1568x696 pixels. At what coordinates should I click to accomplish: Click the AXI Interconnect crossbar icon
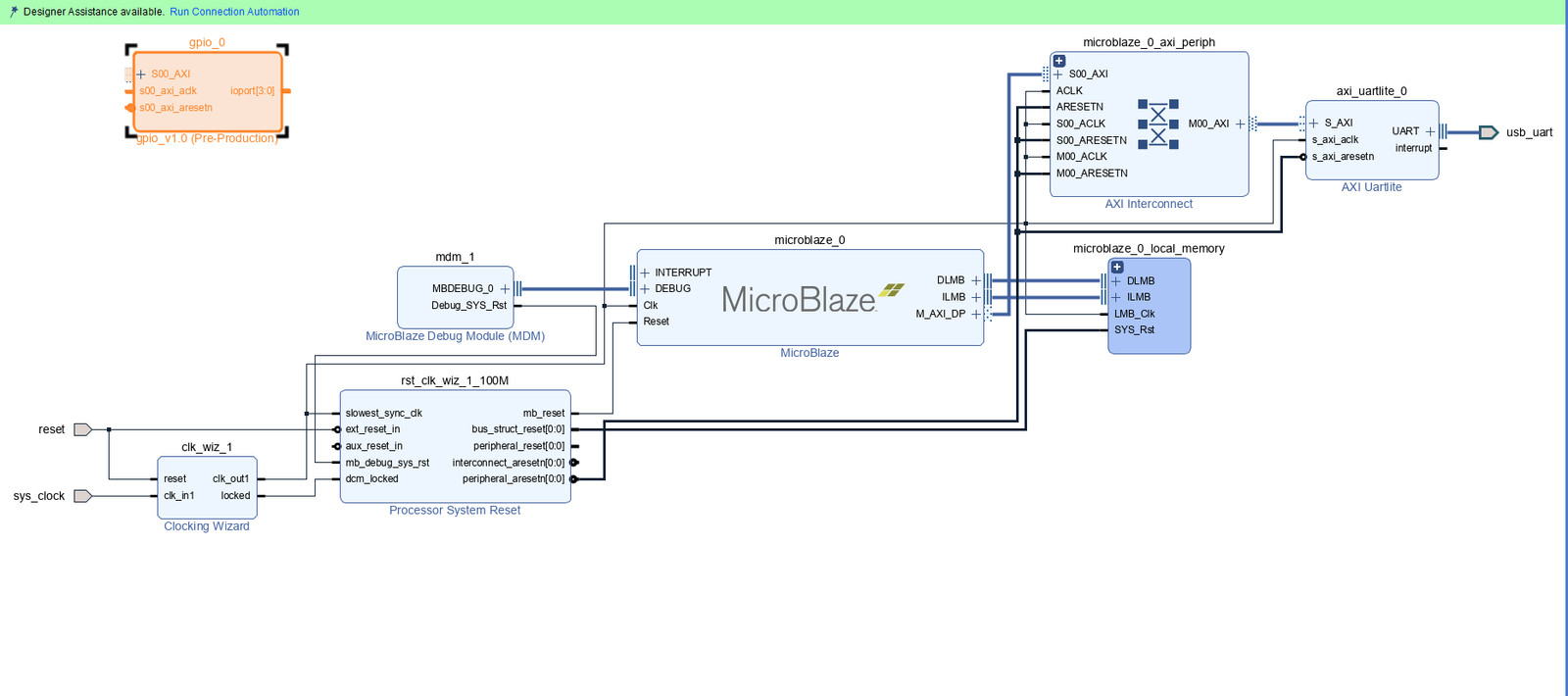pos(1157,124)
